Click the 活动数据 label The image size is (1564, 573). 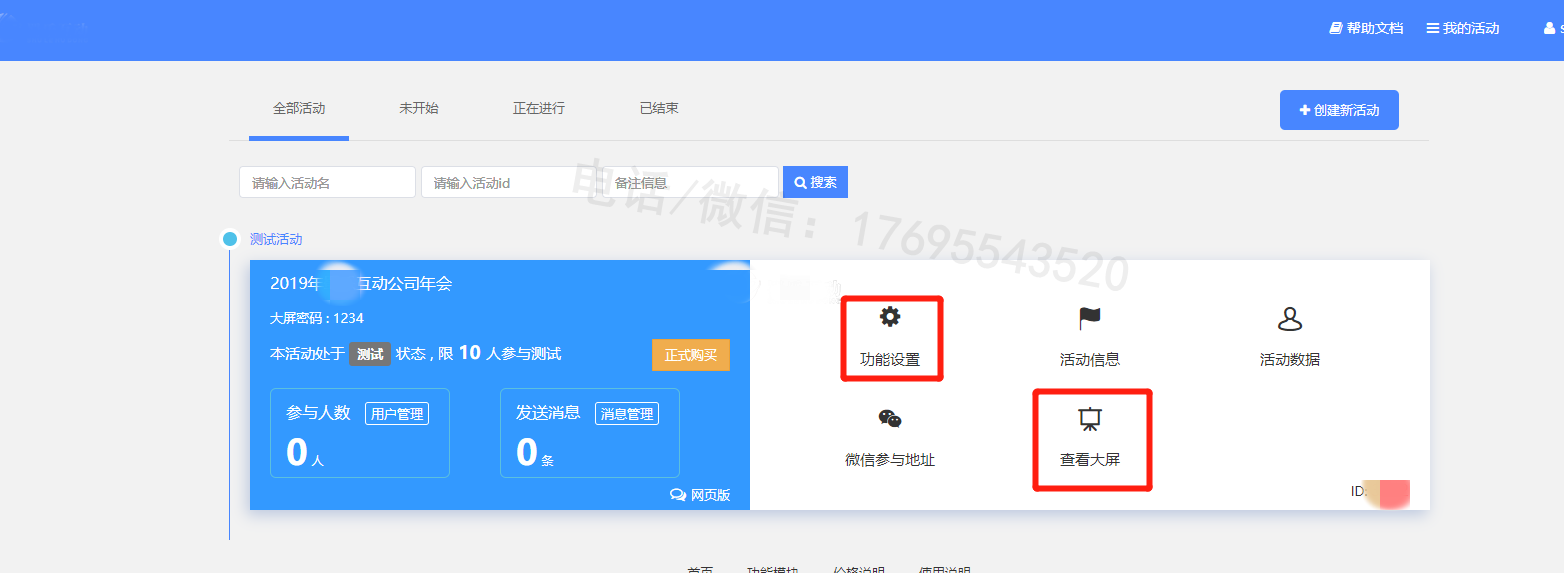pyautogui.click(x=1290, y=360)
